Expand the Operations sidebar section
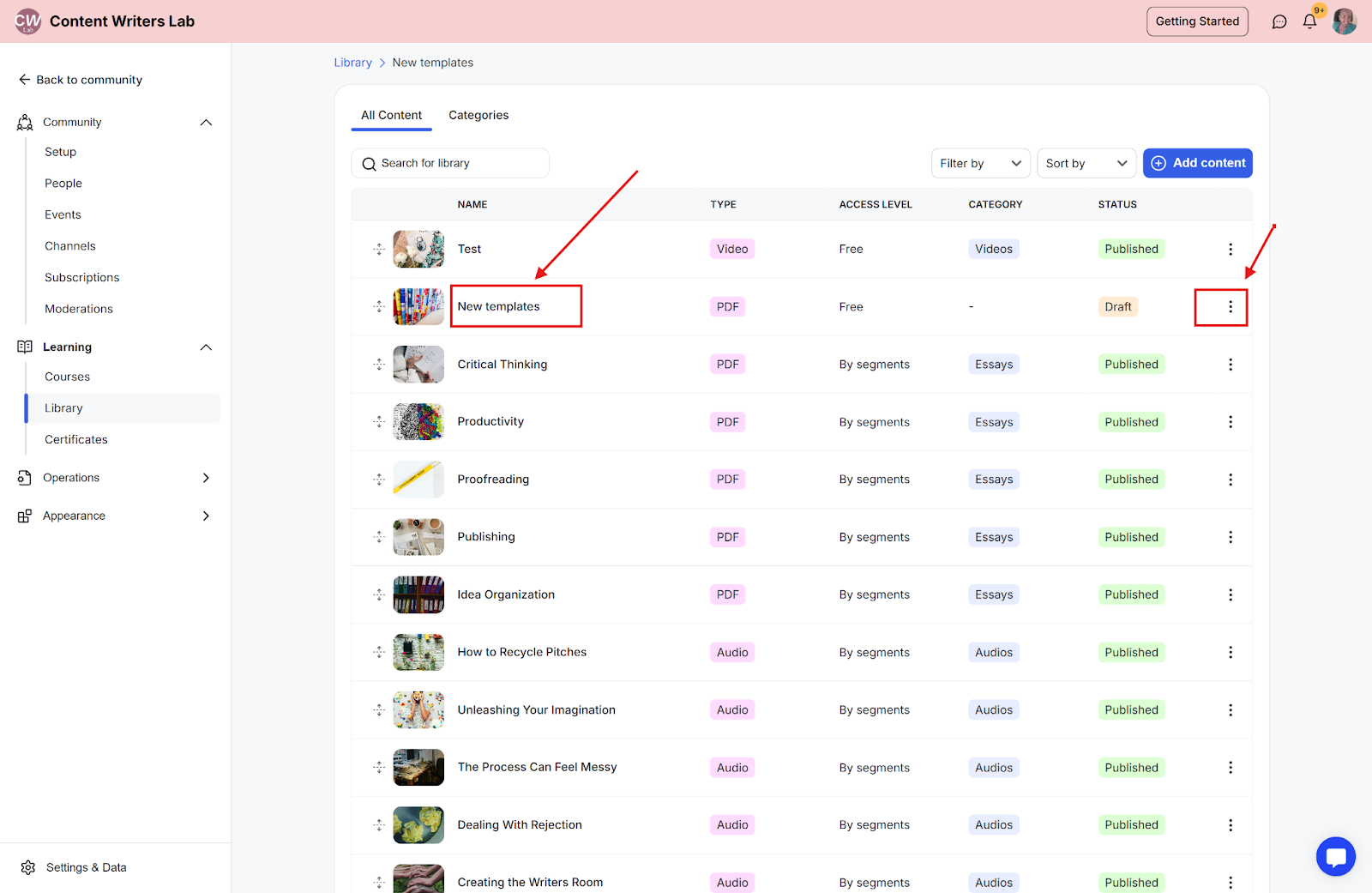 click(206, 478)
